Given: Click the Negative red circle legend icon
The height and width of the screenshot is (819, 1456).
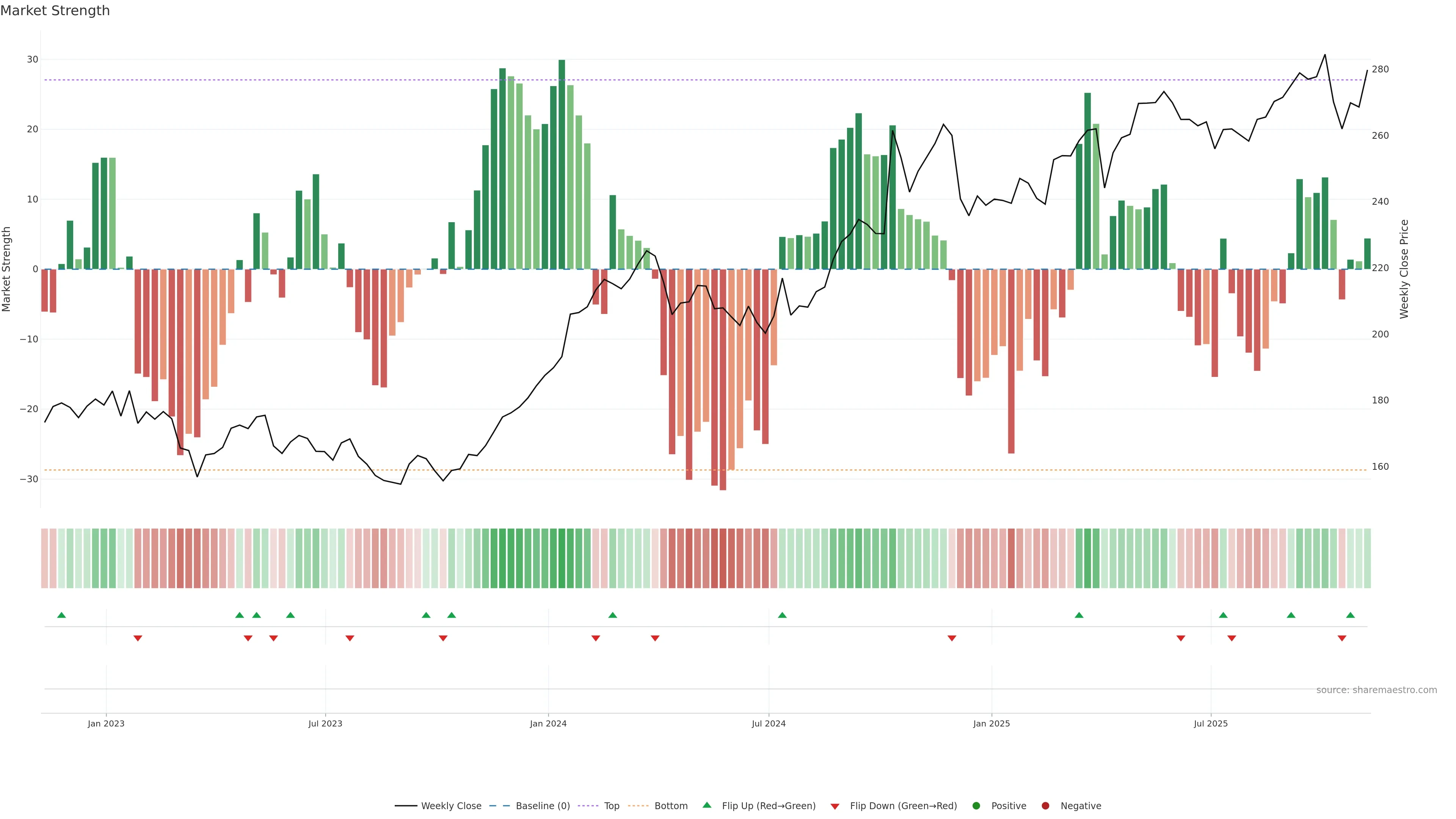Looking at the screenshot, I should (1045, 806).
